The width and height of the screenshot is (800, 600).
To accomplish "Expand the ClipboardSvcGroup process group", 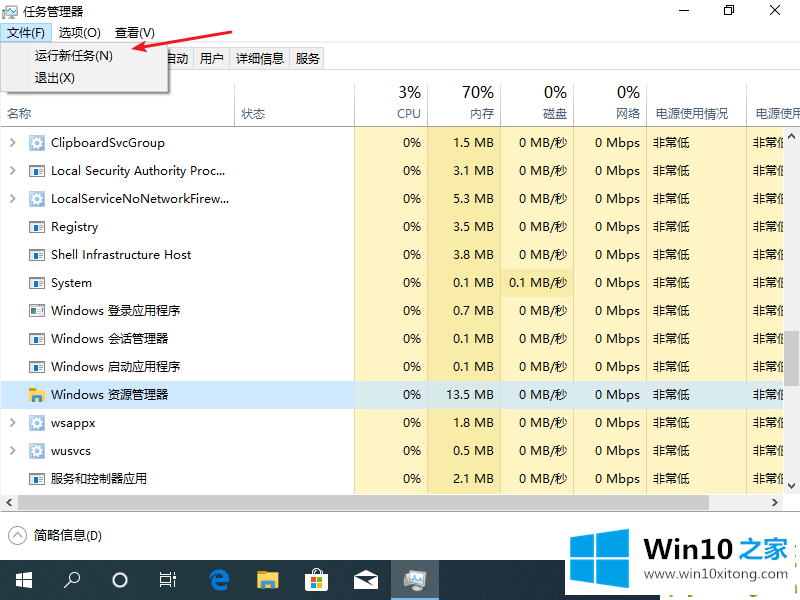I will coord(13,143).
